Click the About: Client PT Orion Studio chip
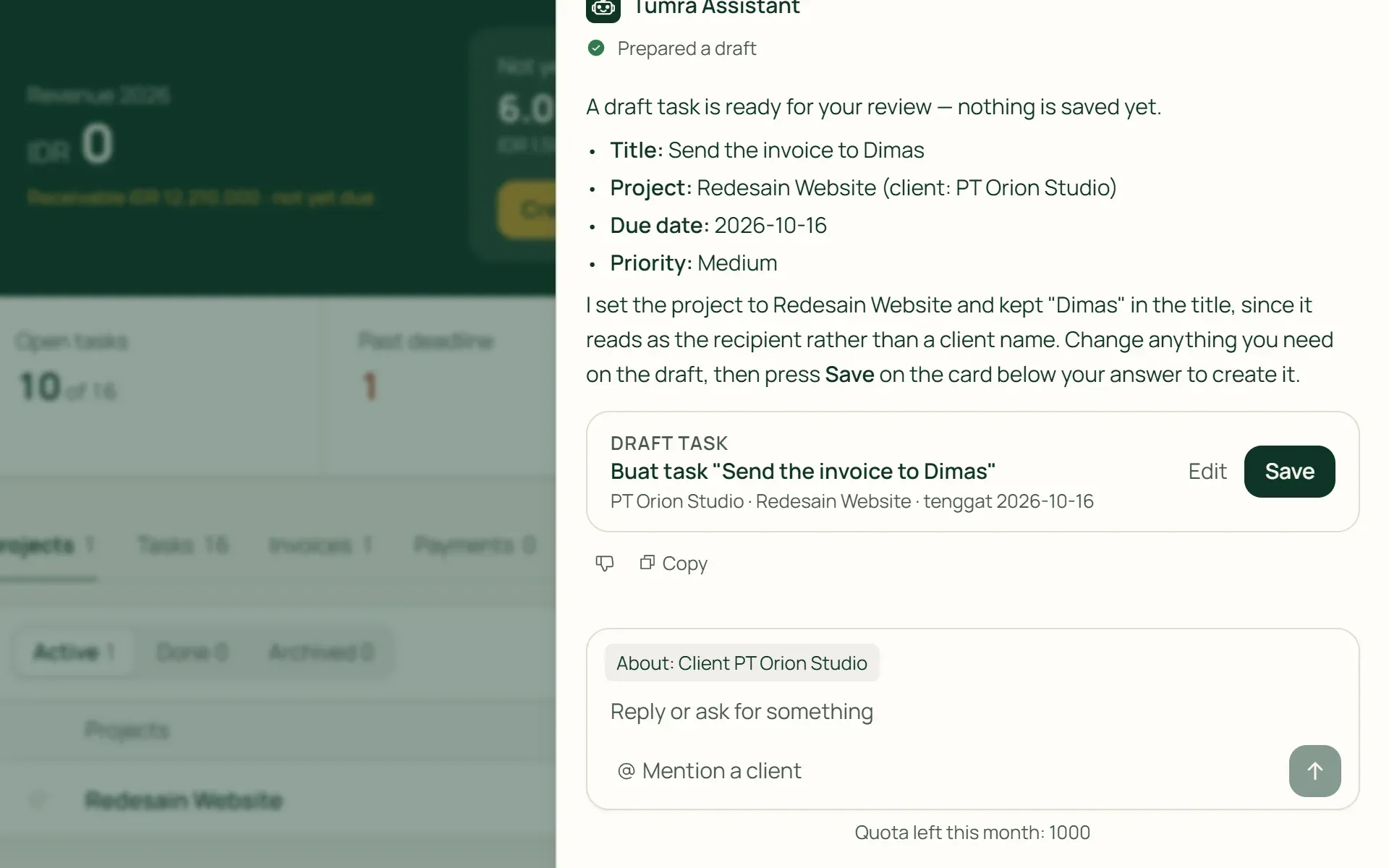This screenshot has height=868, width=1389. [x=742, y=663]
